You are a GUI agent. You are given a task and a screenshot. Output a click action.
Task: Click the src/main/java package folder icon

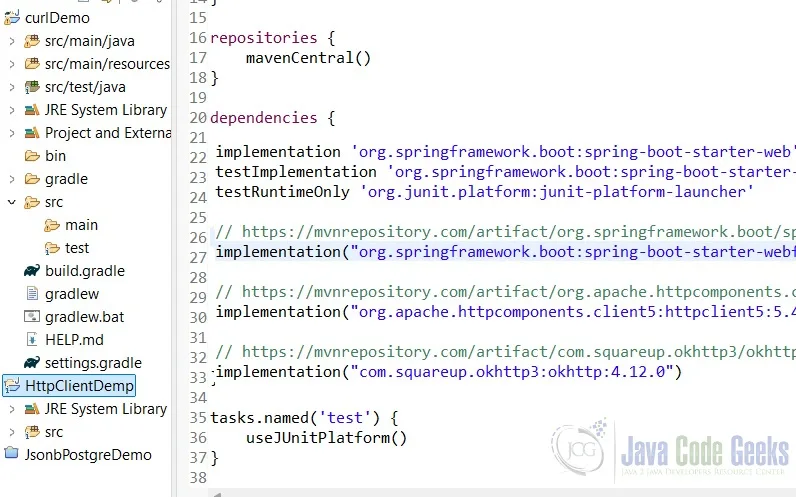click(32, 41)
